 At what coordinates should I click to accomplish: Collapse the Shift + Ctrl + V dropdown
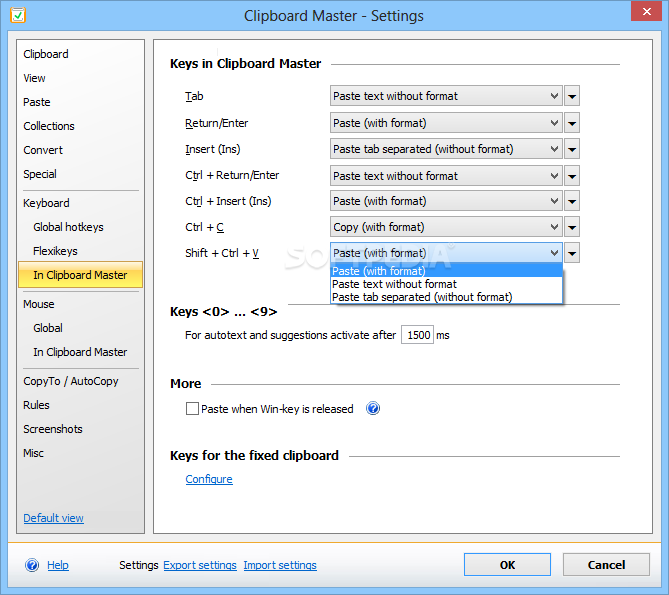[446, 253]
